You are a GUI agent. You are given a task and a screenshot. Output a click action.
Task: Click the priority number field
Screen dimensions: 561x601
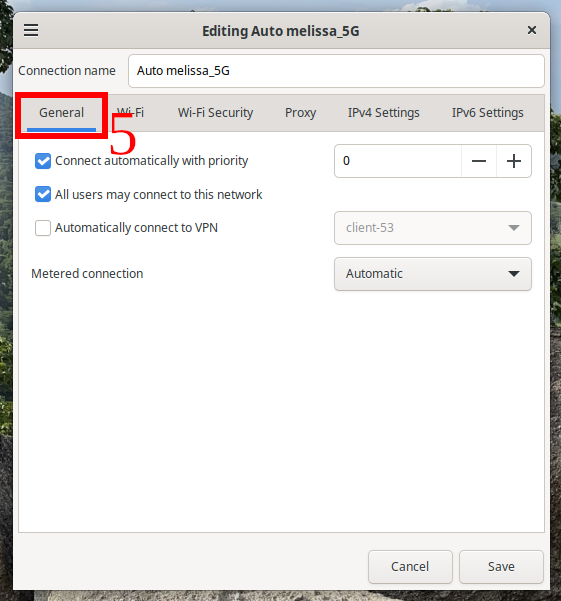pyautogui.click(x=398, y=161)
